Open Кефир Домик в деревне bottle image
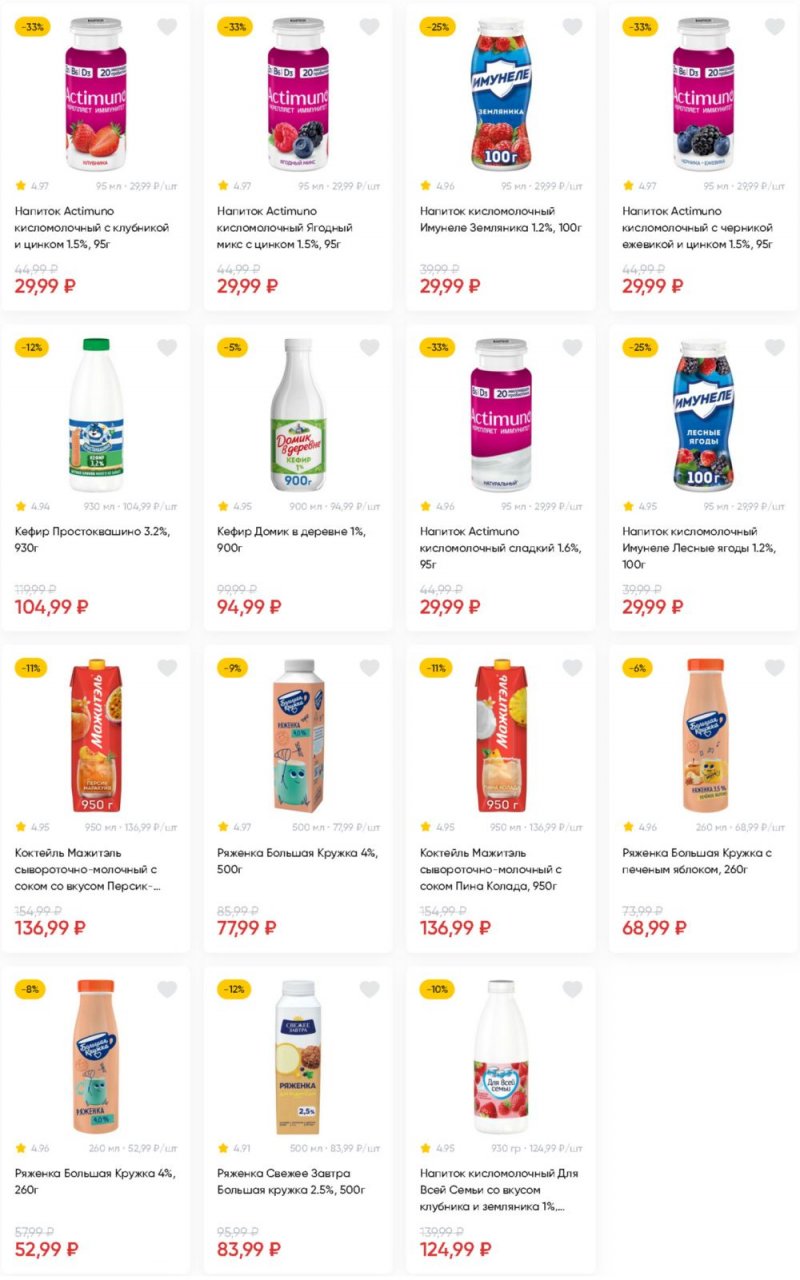The width and height of the screenshot is (800, 1280). pyautogui.click(x=297, y=414)
